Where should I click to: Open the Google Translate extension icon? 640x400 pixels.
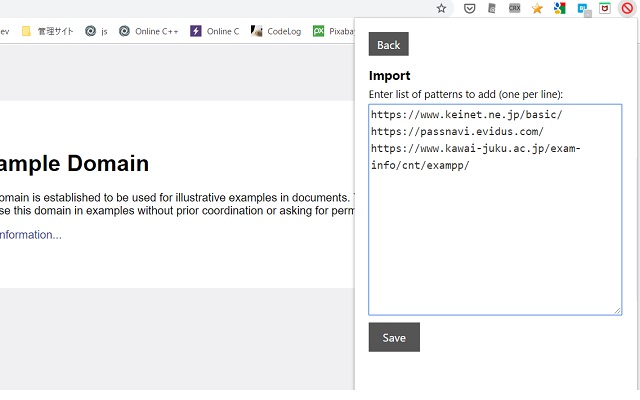559,8
